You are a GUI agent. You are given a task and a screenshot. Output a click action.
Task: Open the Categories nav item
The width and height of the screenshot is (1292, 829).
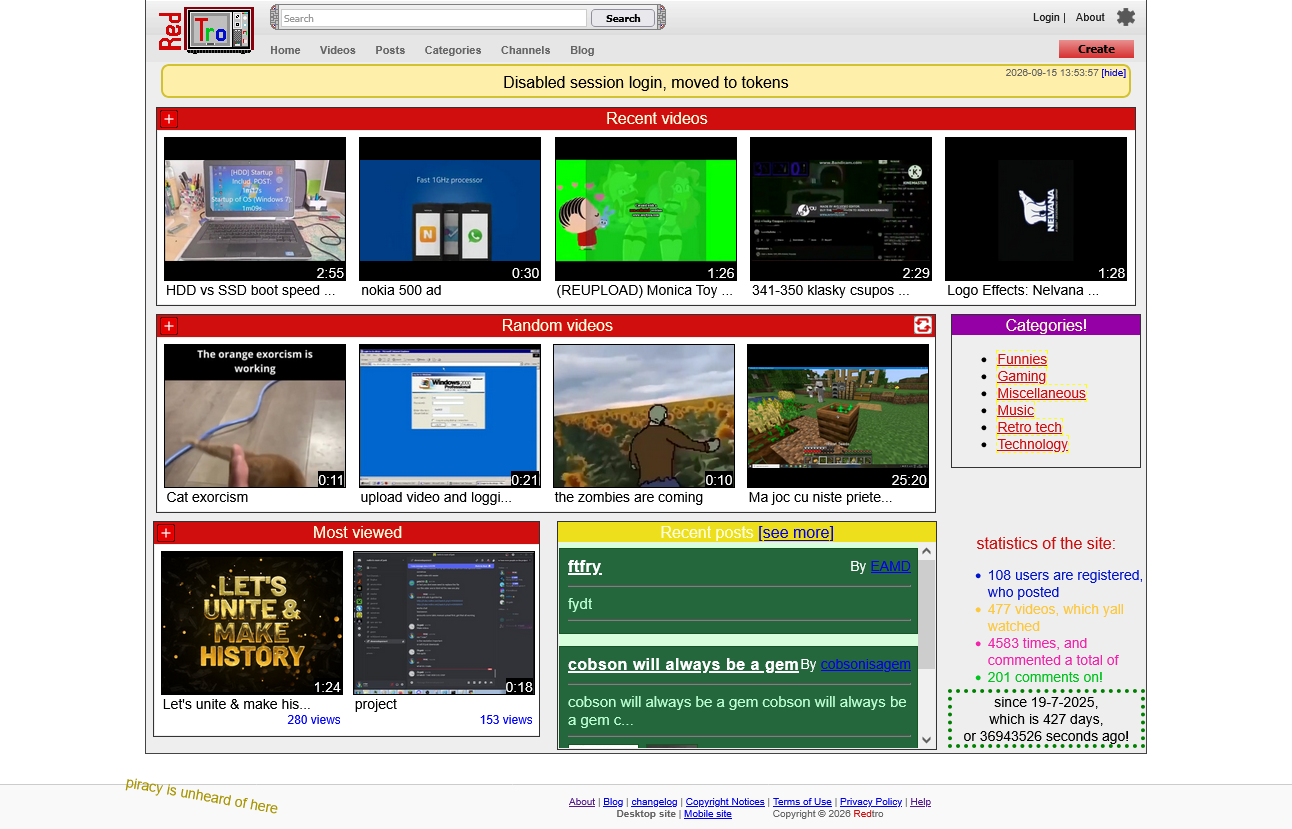453,50
